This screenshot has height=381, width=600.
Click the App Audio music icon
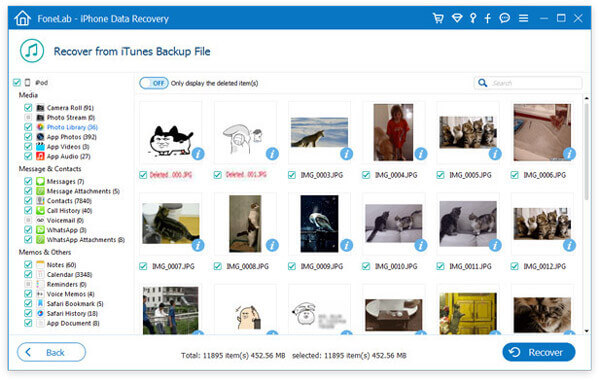pyautogui.click(x=40, y=156)
